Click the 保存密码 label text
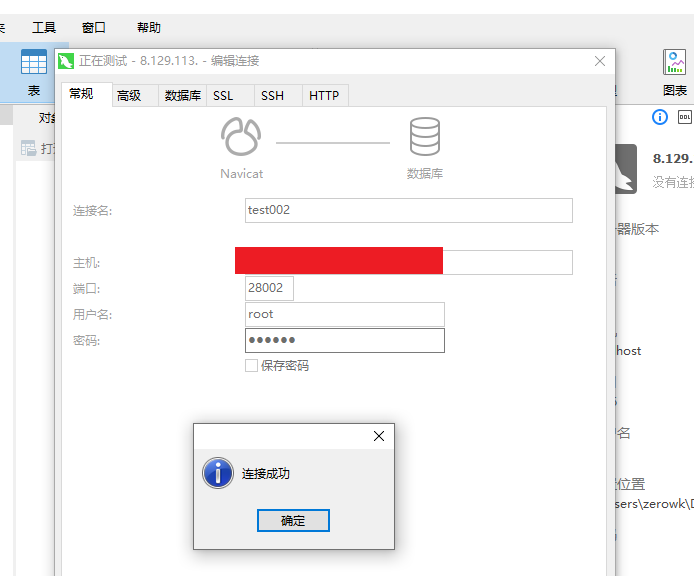The height and width of the screenshot is (576, 694). (285, 366)
